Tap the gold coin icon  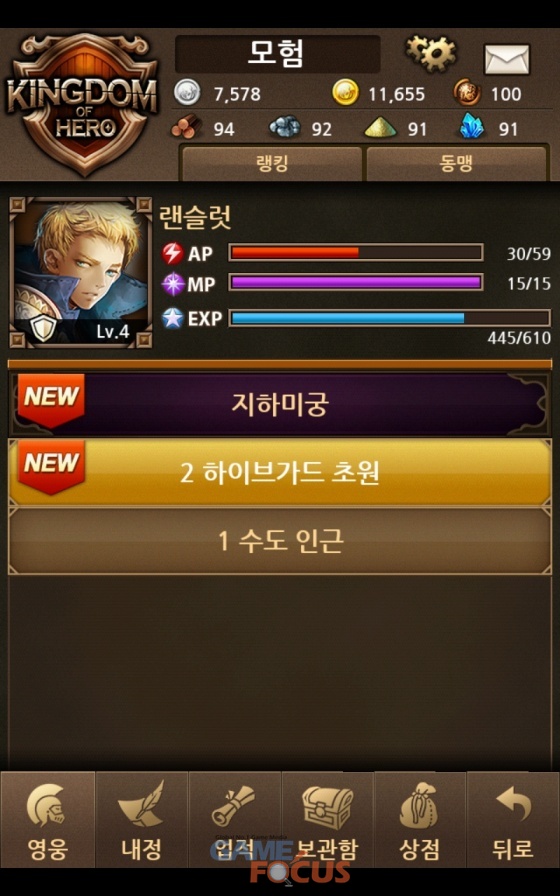coord(345,93)
